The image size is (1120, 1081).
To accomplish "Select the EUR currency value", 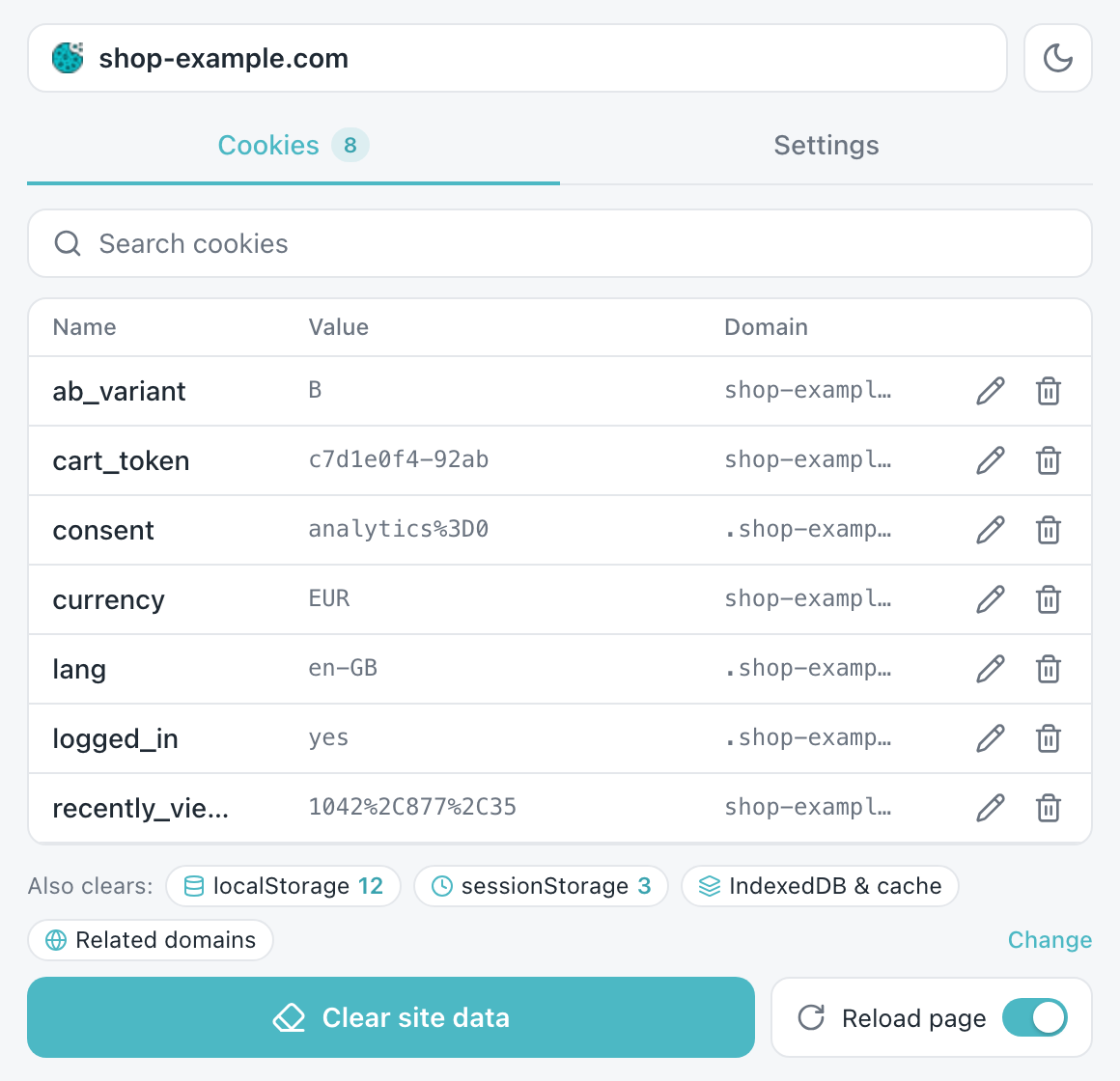I will pos(329,598).
